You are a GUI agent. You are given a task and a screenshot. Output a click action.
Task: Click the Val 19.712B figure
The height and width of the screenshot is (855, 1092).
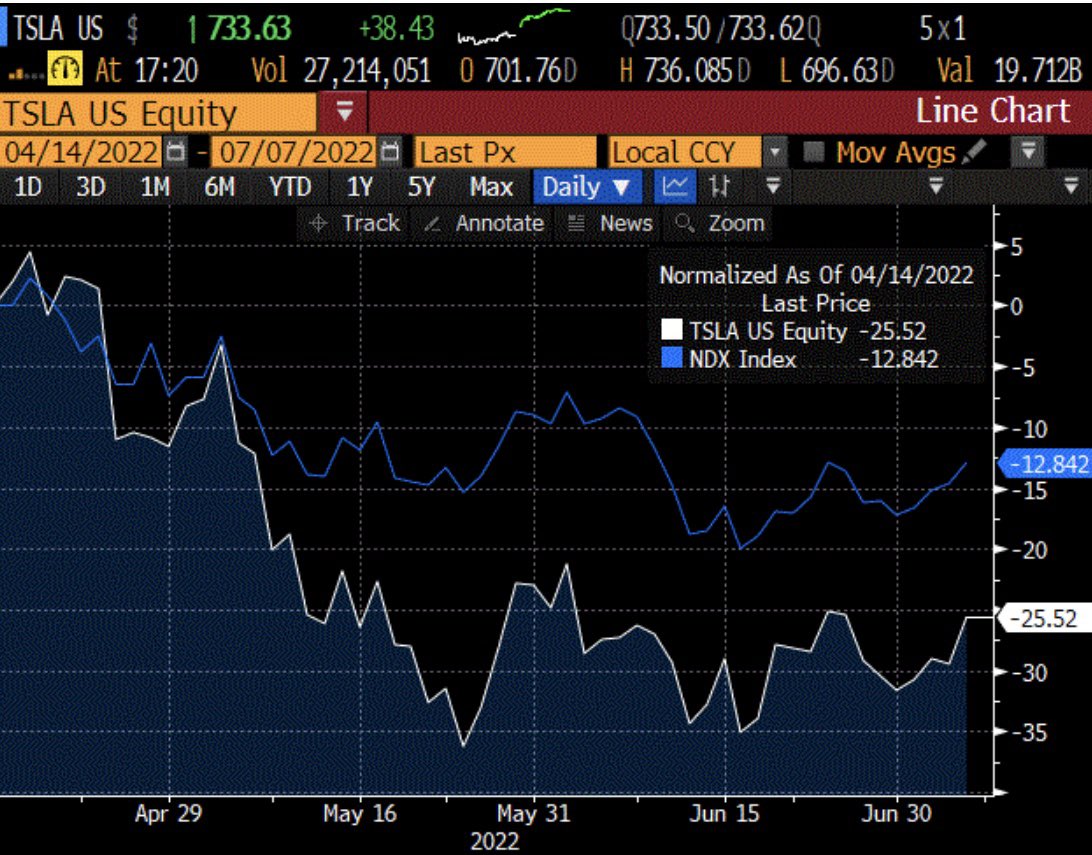pos(1009,70)
